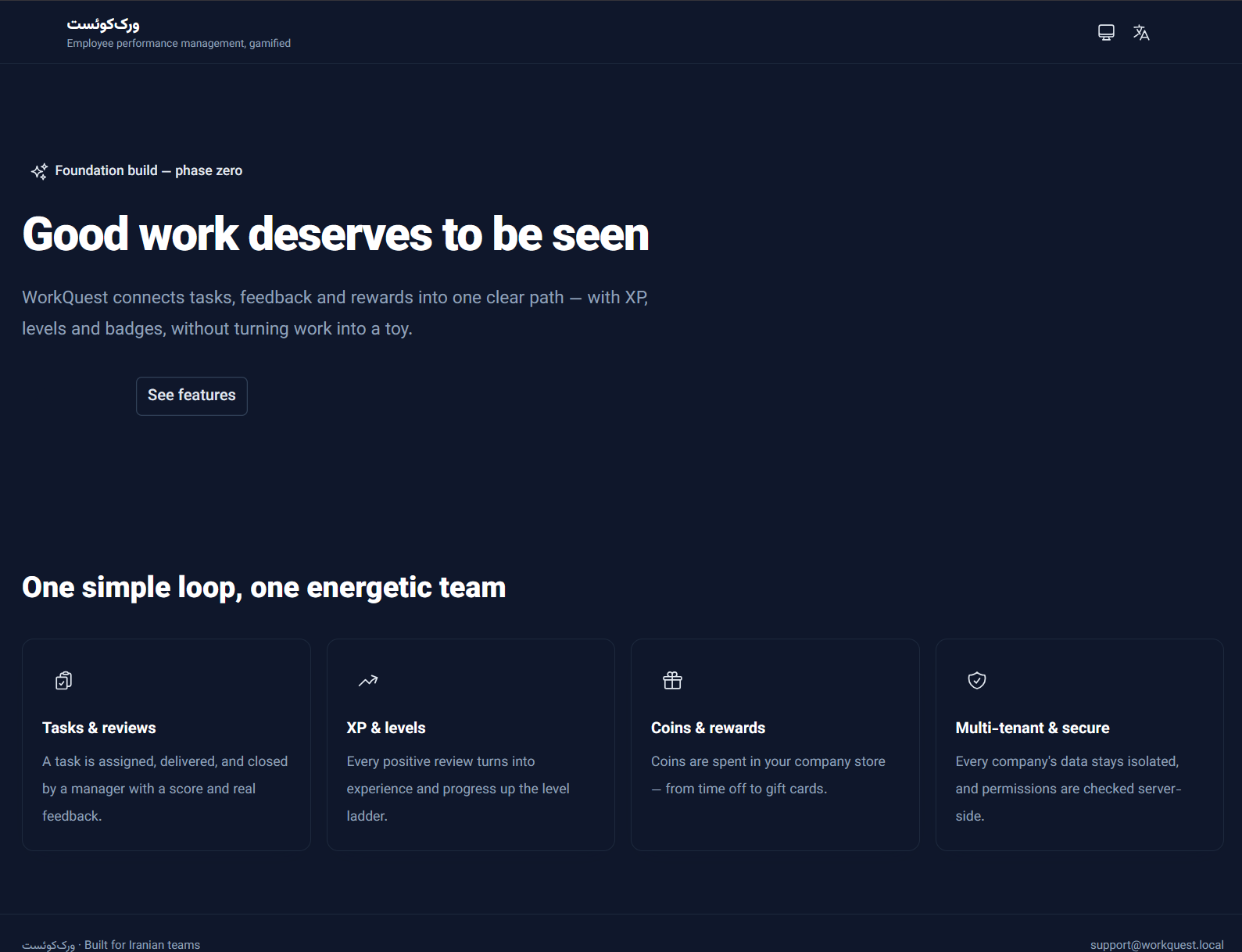This screenshot has width=1242, height=952.
Task: Click the shield check icon in Multi-tenant card
Action: pos(977,681)
